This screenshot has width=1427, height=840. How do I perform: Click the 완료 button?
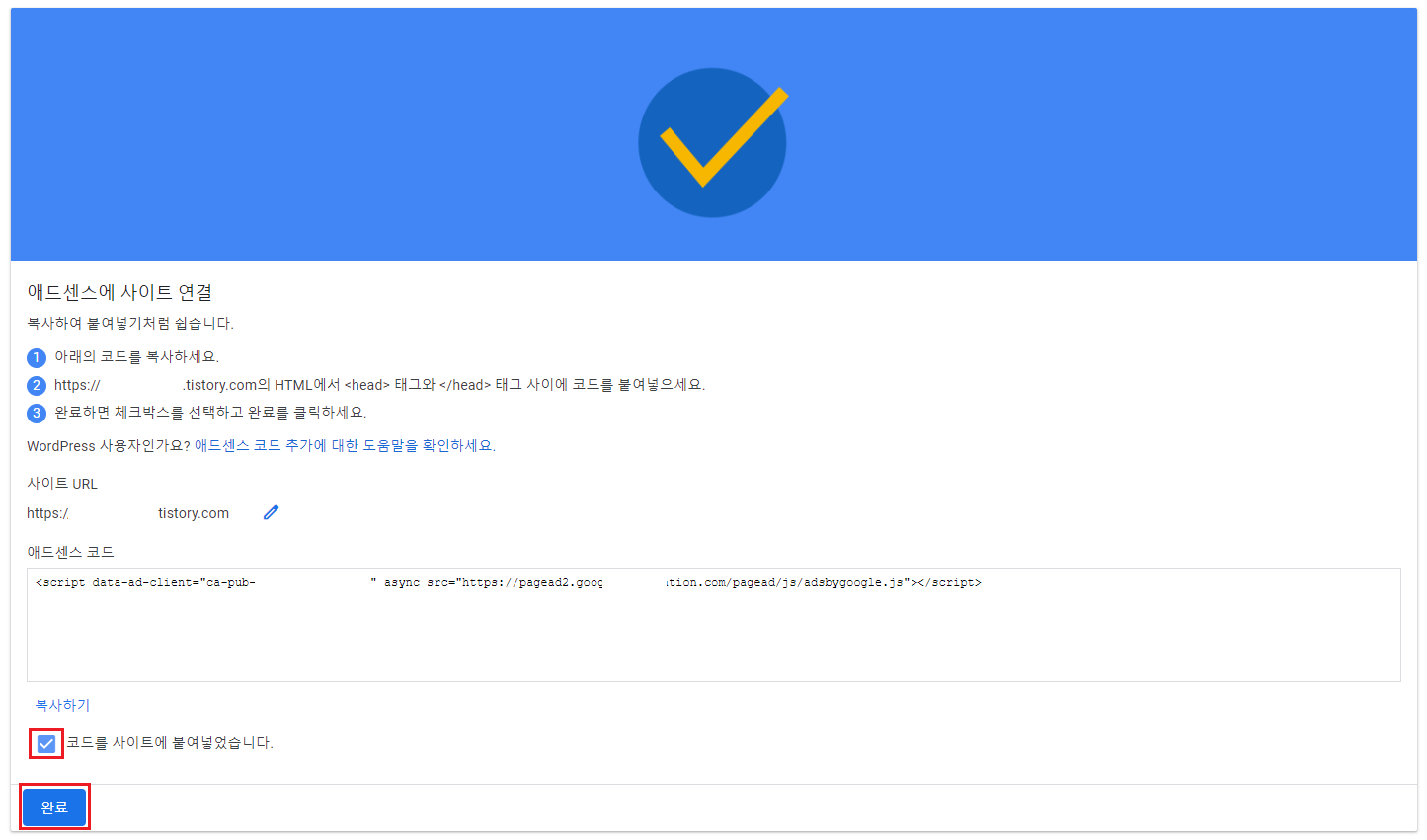pos(54,807)
